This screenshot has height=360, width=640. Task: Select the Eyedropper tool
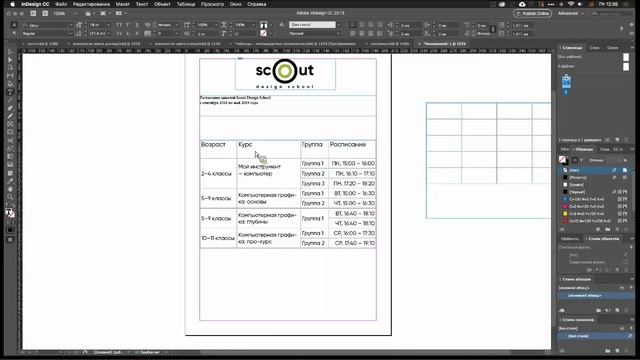pos(10,181)
